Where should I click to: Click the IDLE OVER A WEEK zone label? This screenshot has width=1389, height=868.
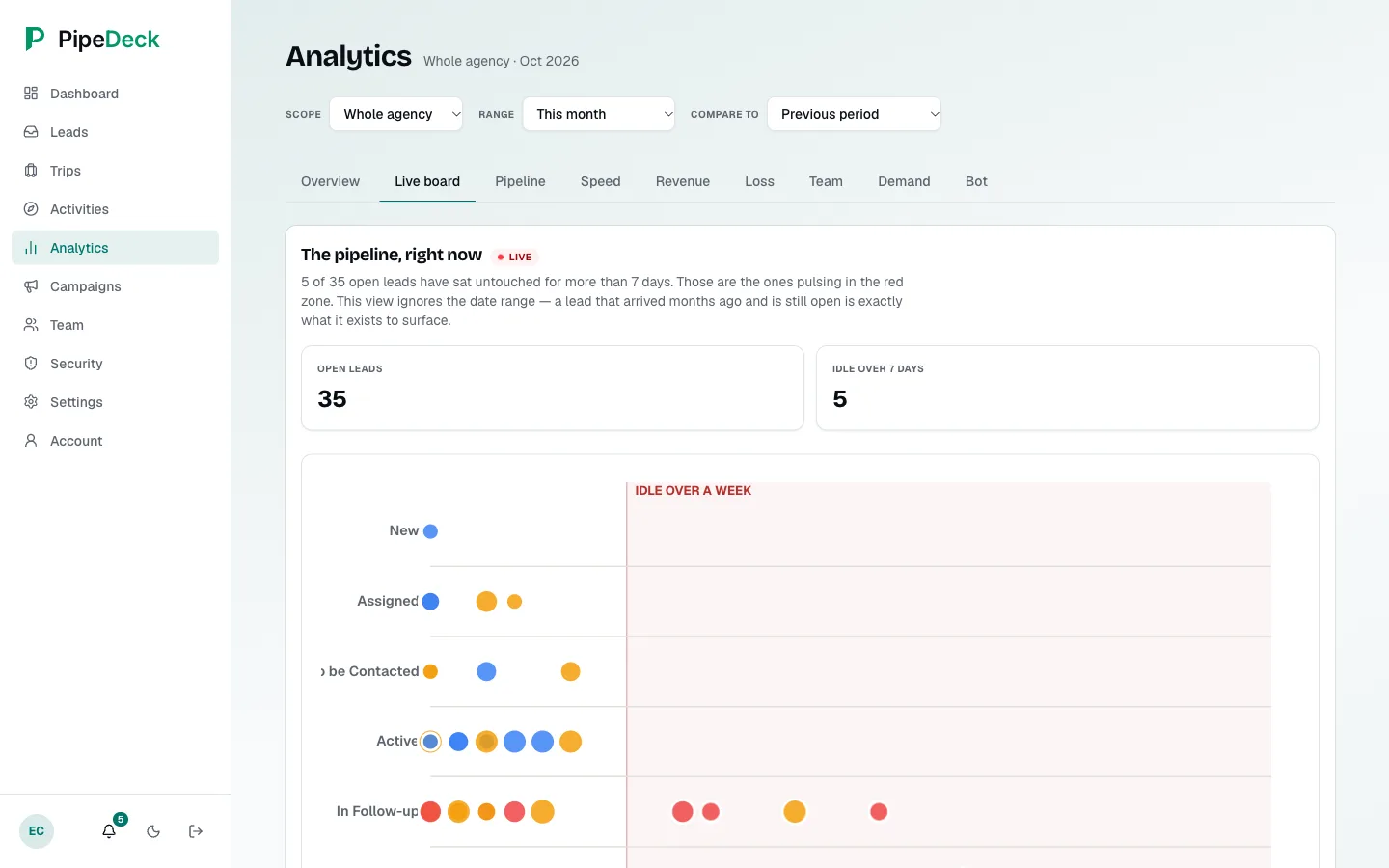coord(693,491)
